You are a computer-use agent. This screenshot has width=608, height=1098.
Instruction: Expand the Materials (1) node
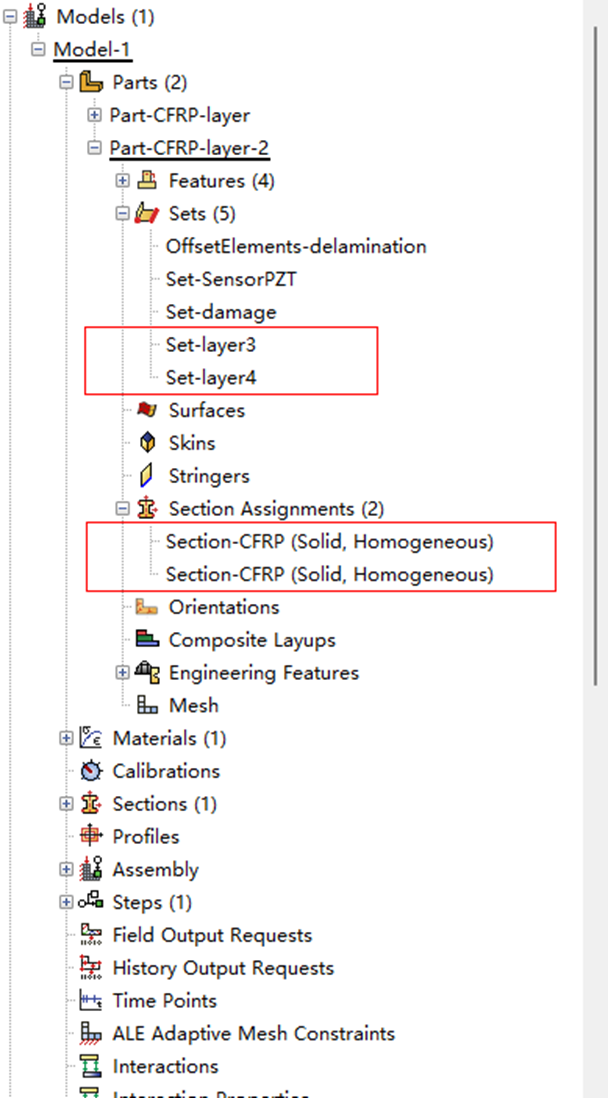point(67,738)
